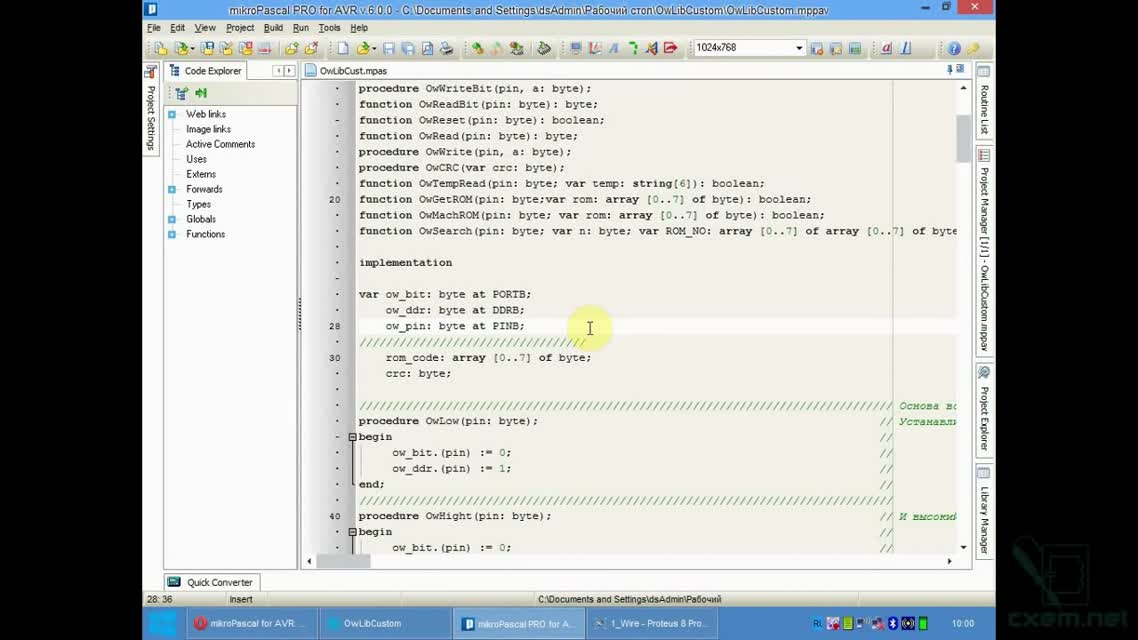The height and width of the screenshot is (640, 1138).
Task: Open the Build menu
Action: pyautogui.click(x=273, y=28)
